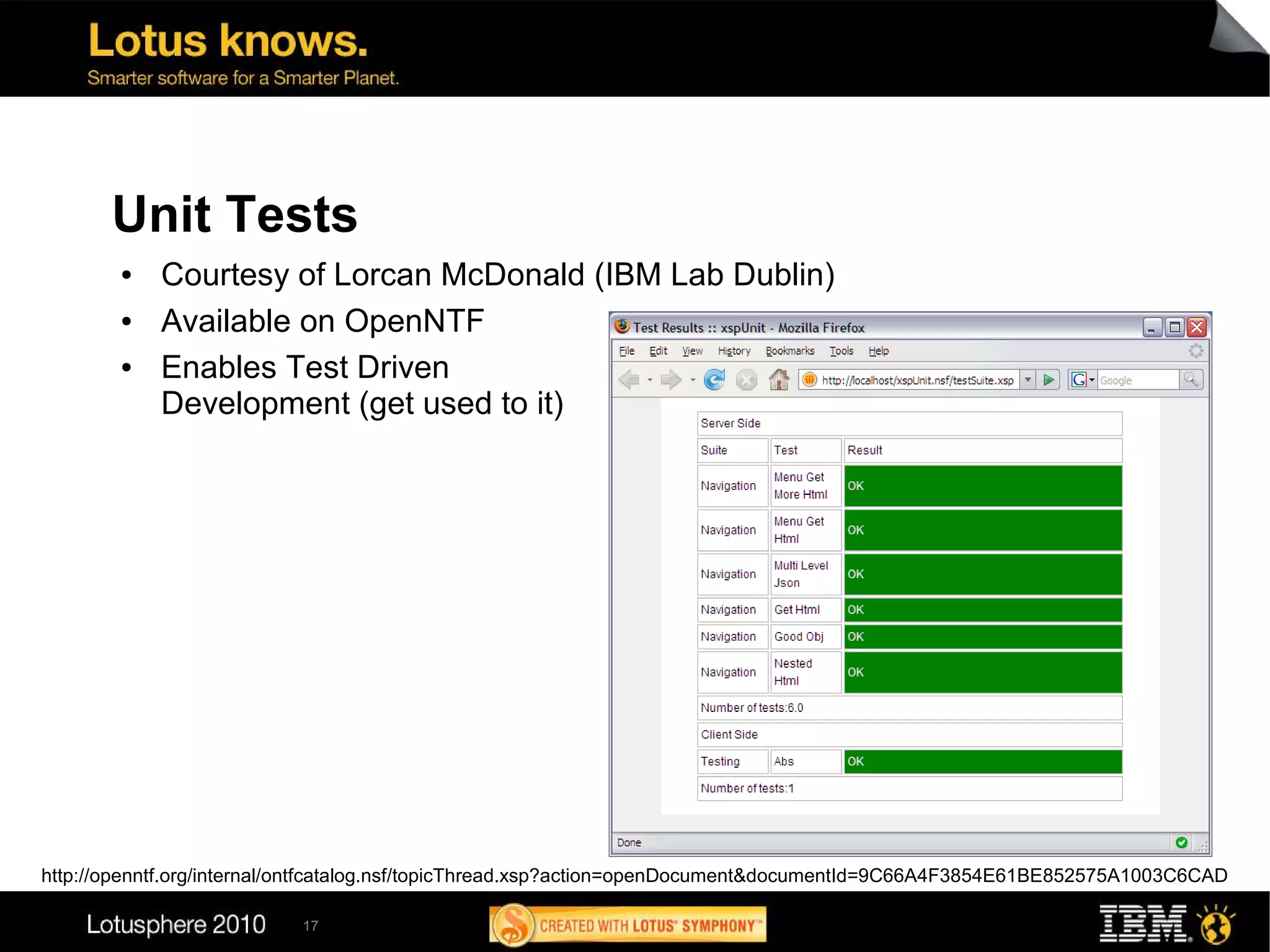The image size is (1270, 952).
Task: Click the Client Side header row
Action: coord(910,734)
